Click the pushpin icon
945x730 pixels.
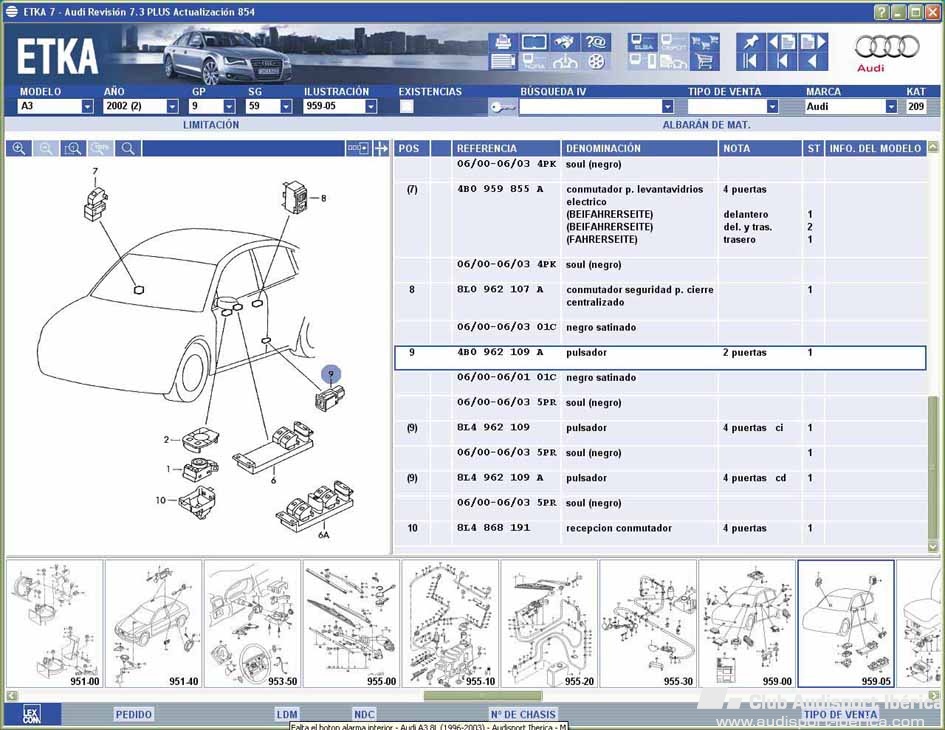[x=751, y=42]
